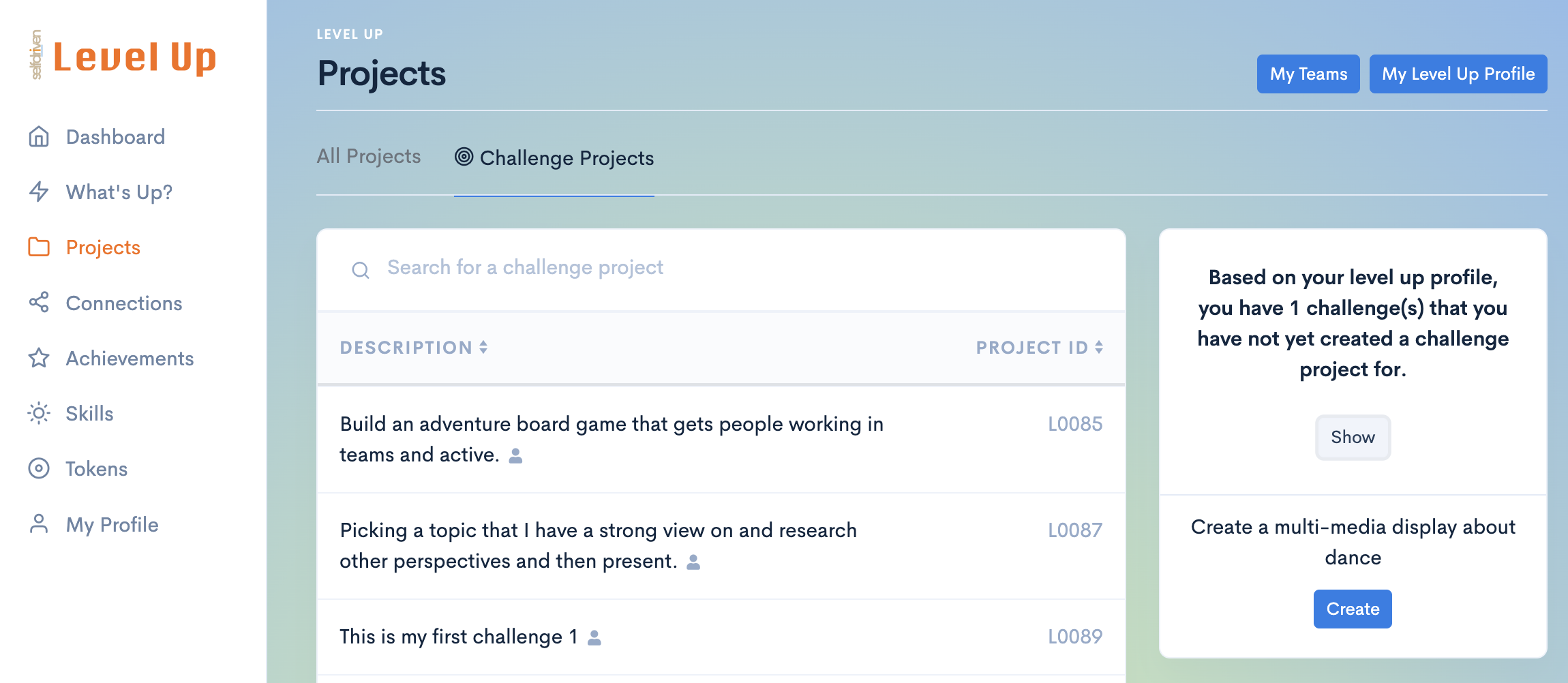Viewport: 1568px width, 683px height.
Task: Select the Challenge Projects tab
Action: coord(554,158)
